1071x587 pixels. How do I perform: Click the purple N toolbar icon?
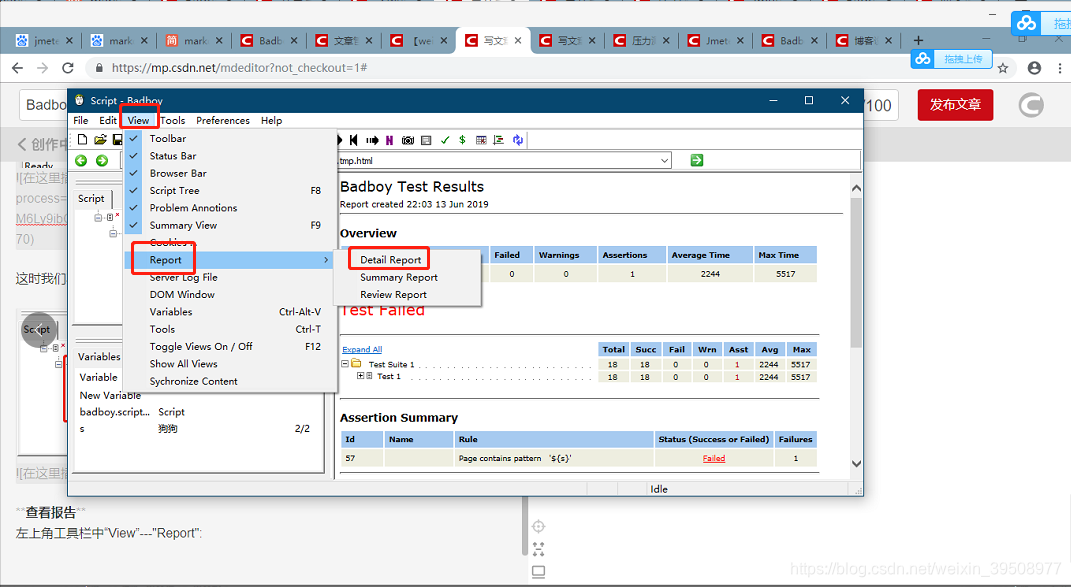pos(389,140)
